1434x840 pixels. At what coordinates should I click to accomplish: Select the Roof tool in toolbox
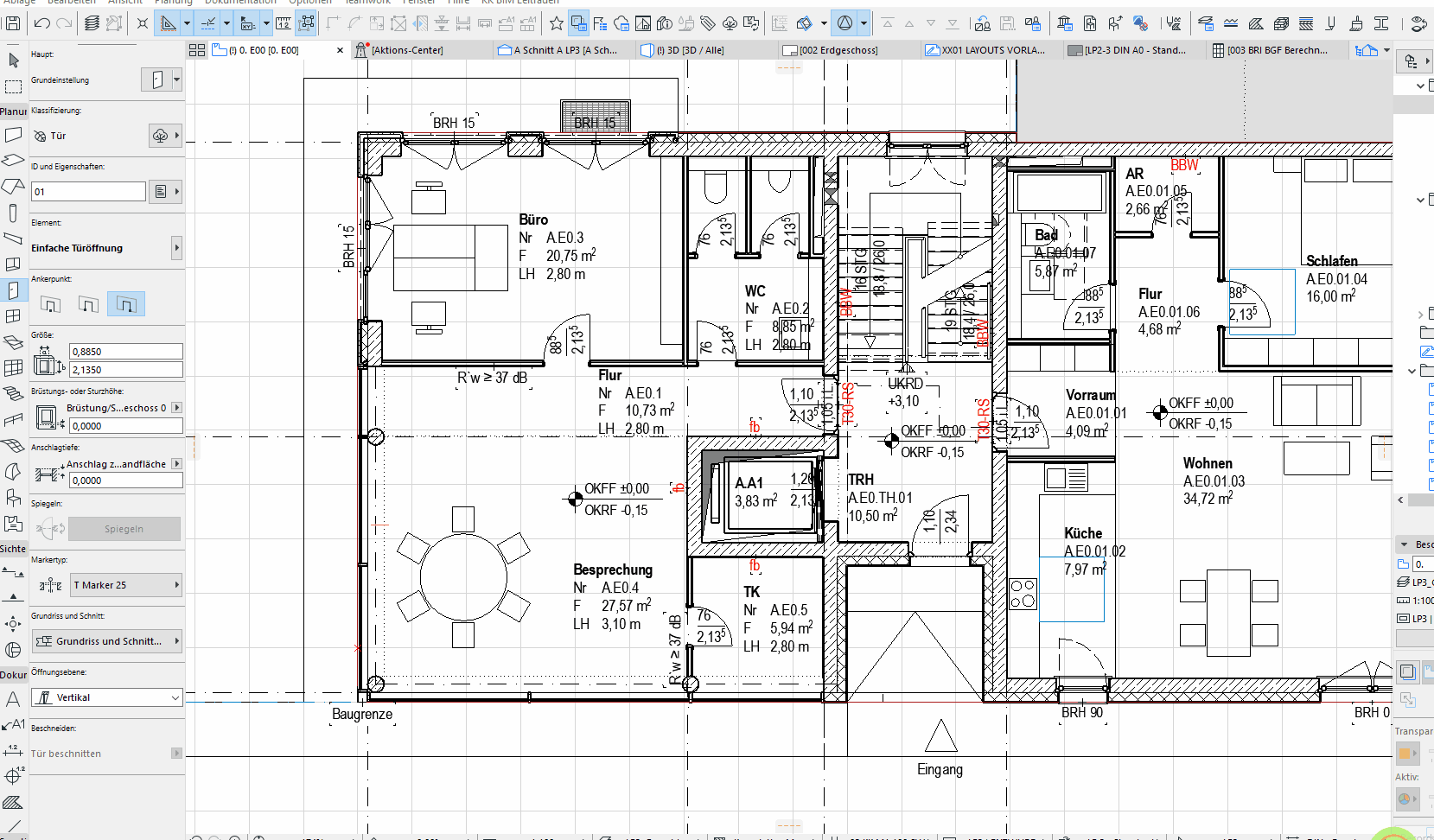click(x=13, y=186)
